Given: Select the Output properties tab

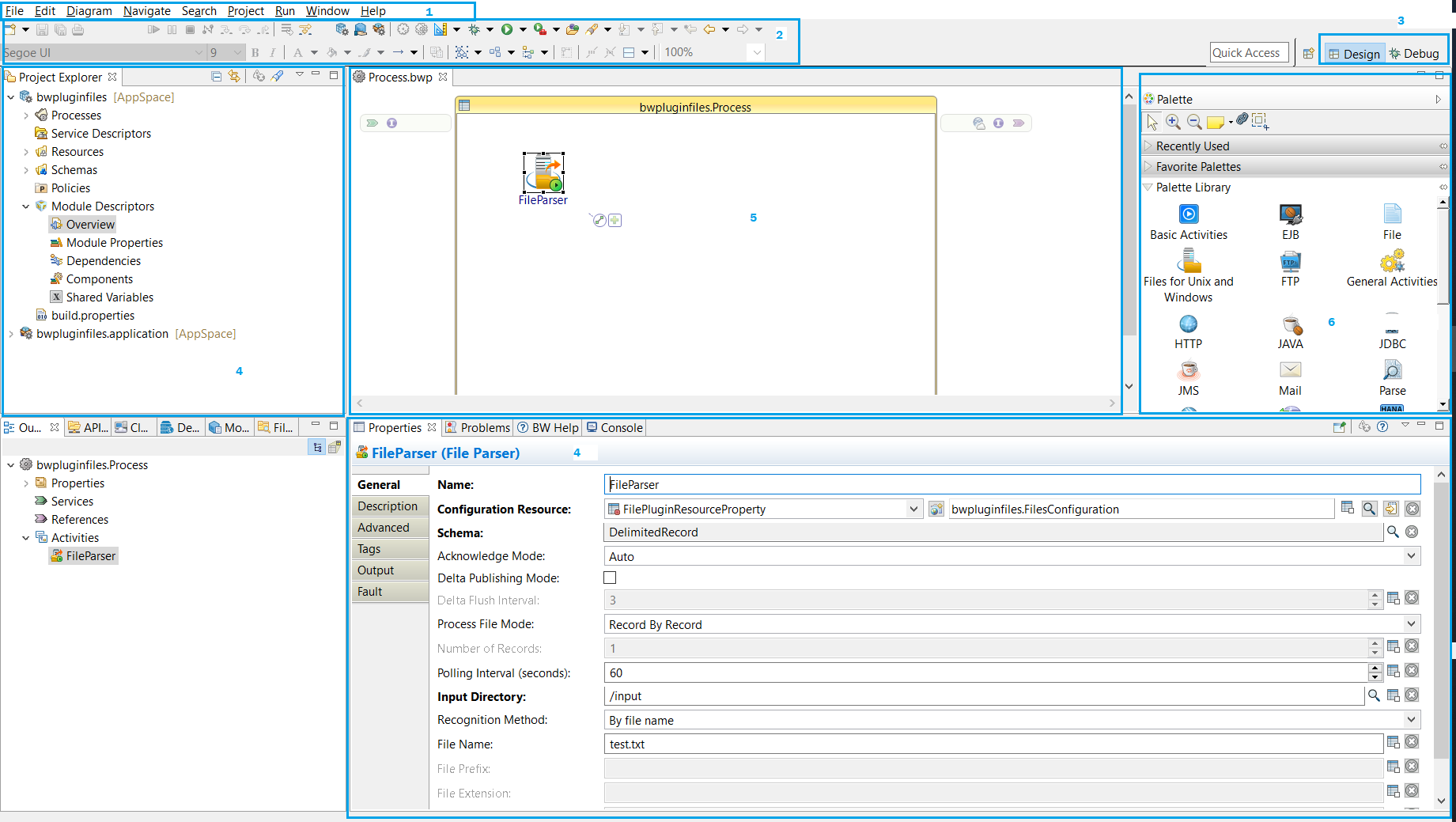Looking at the screenshot, I should 390,570.
